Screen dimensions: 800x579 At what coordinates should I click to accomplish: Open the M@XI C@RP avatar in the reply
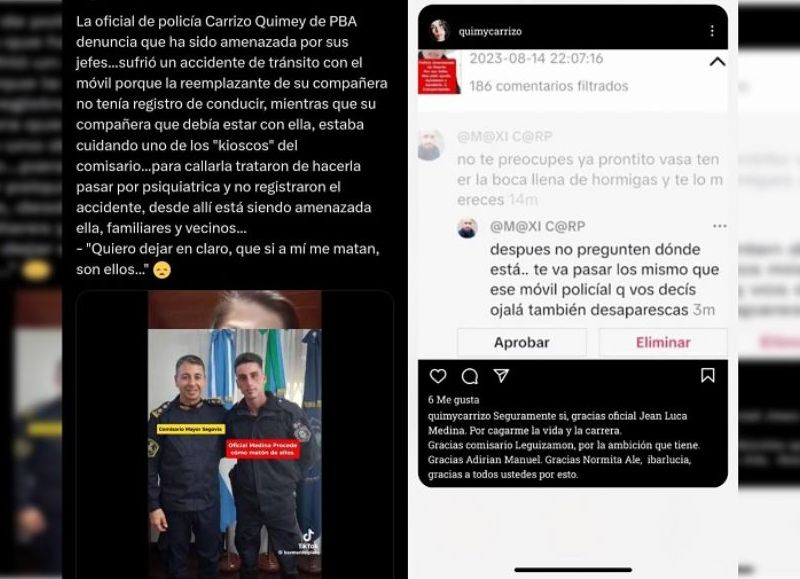click(467, 228)
